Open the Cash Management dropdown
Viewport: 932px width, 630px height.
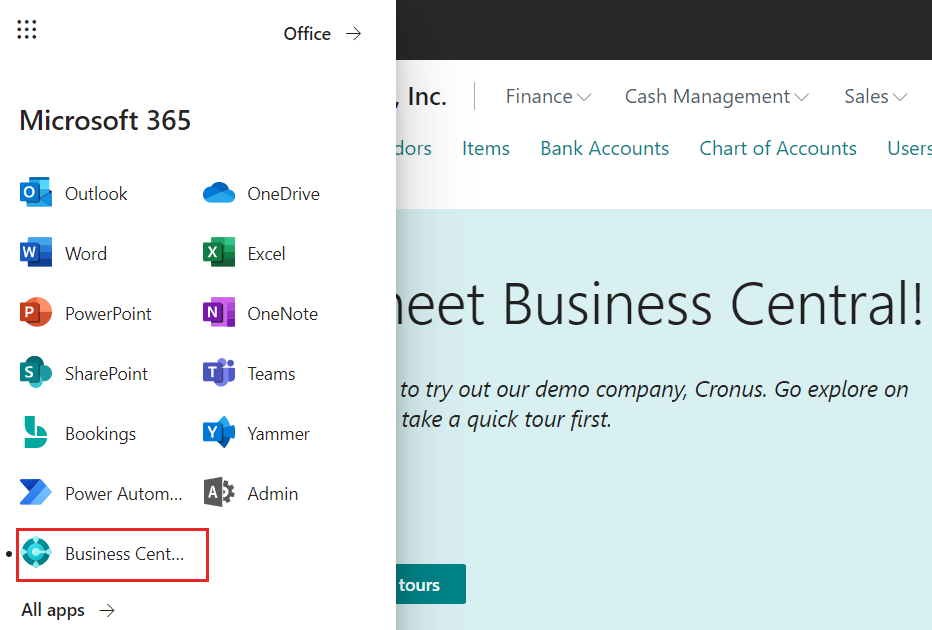(716, 96)
